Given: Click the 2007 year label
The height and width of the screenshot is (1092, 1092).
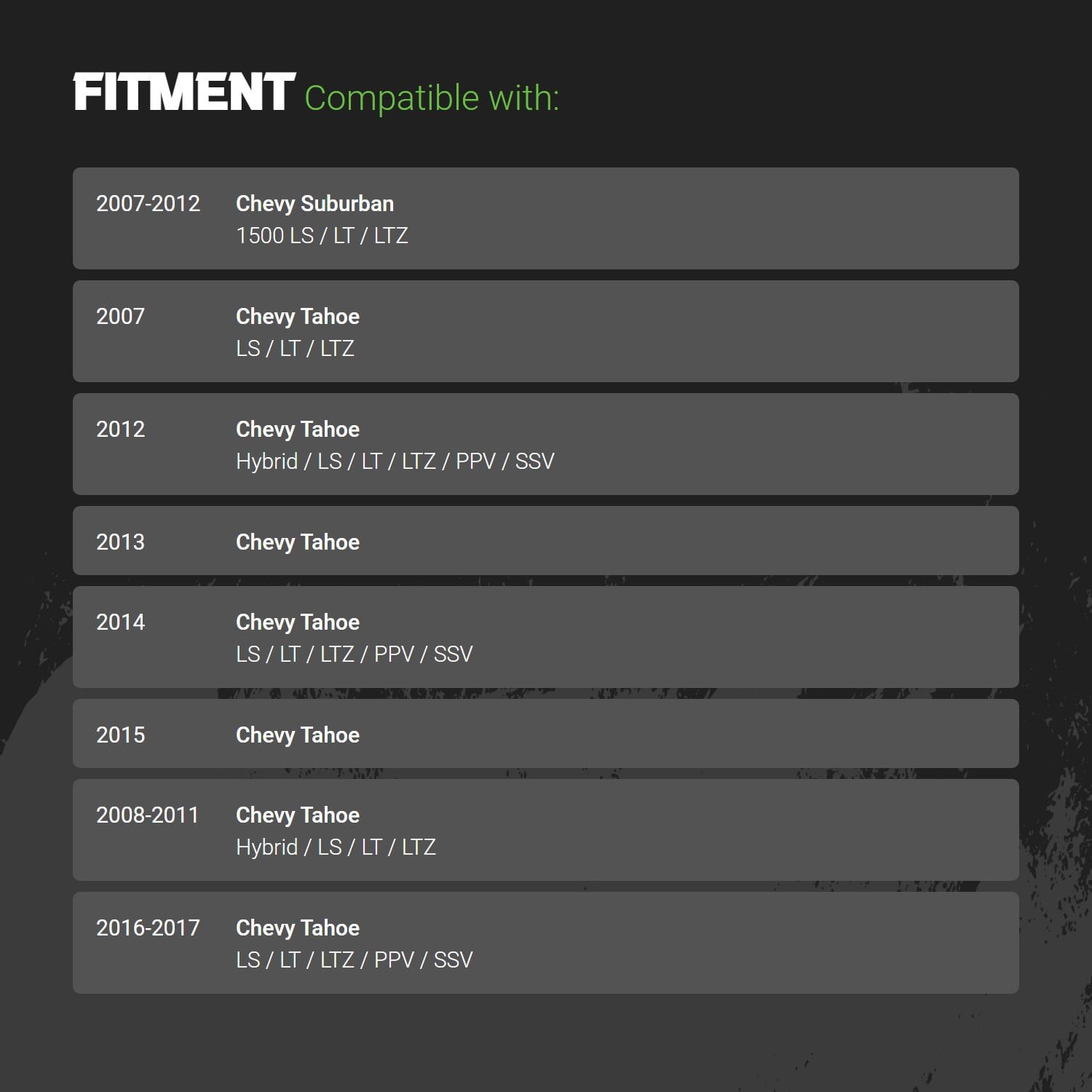Looking at the screenshot, I should 121,317.
